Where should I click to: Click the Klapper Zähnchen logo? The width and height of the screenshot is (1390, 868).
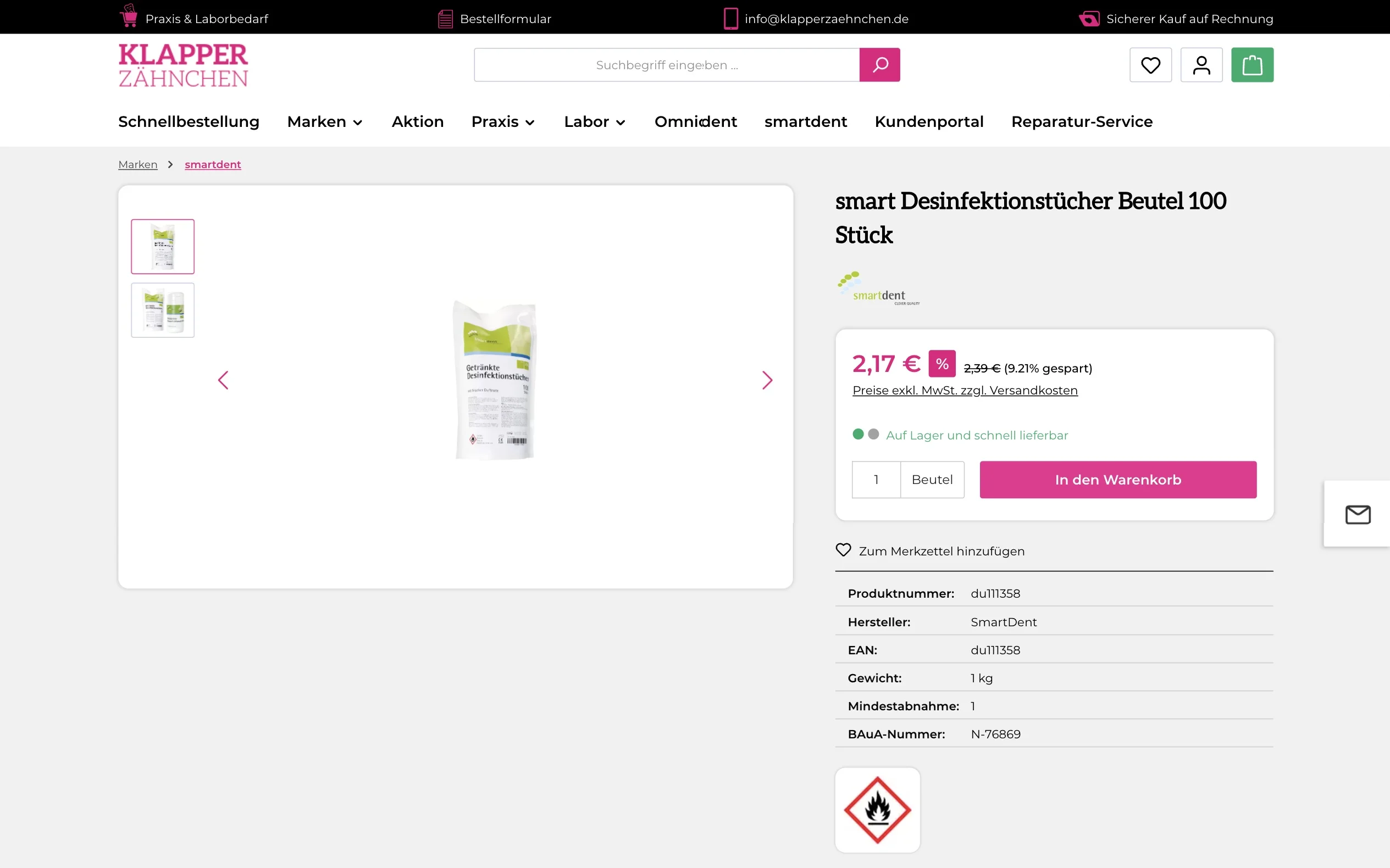(x=183, y=65)
